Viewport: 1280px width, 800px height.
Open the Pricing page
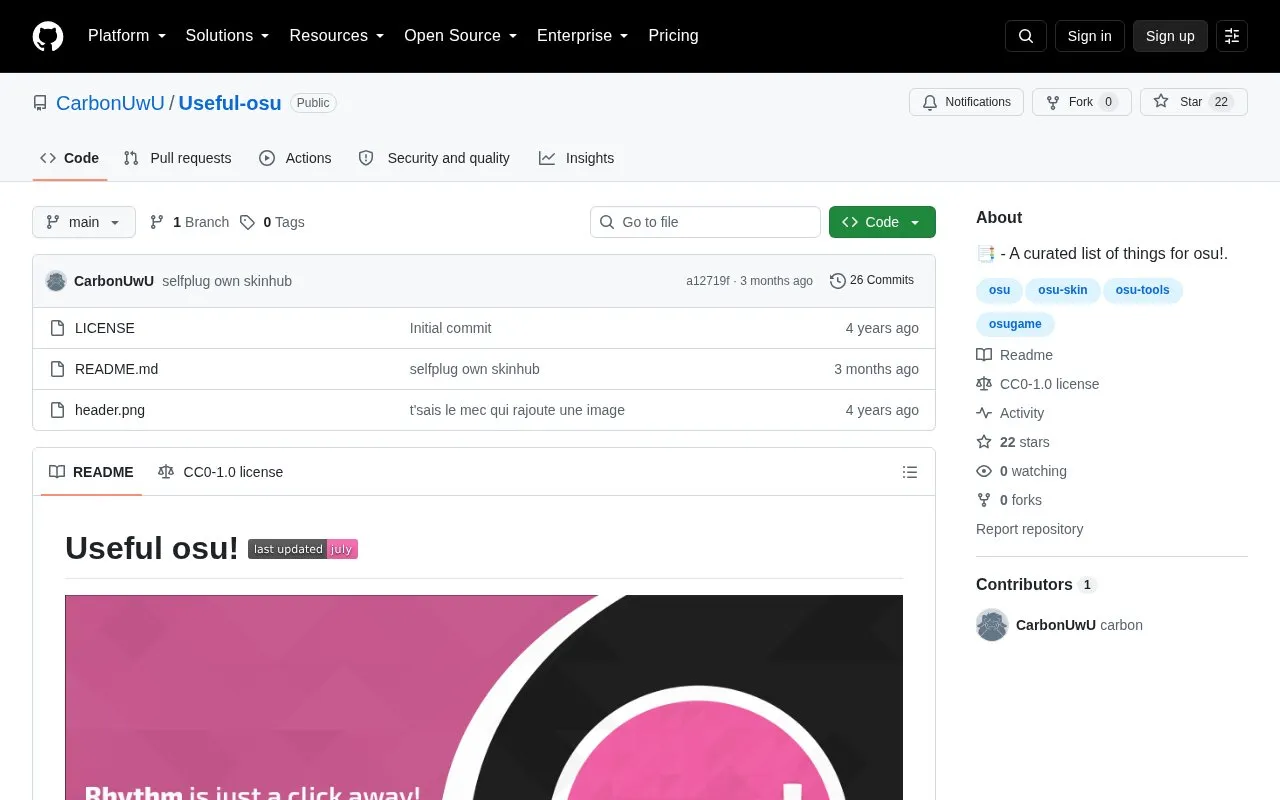point(673,36)
